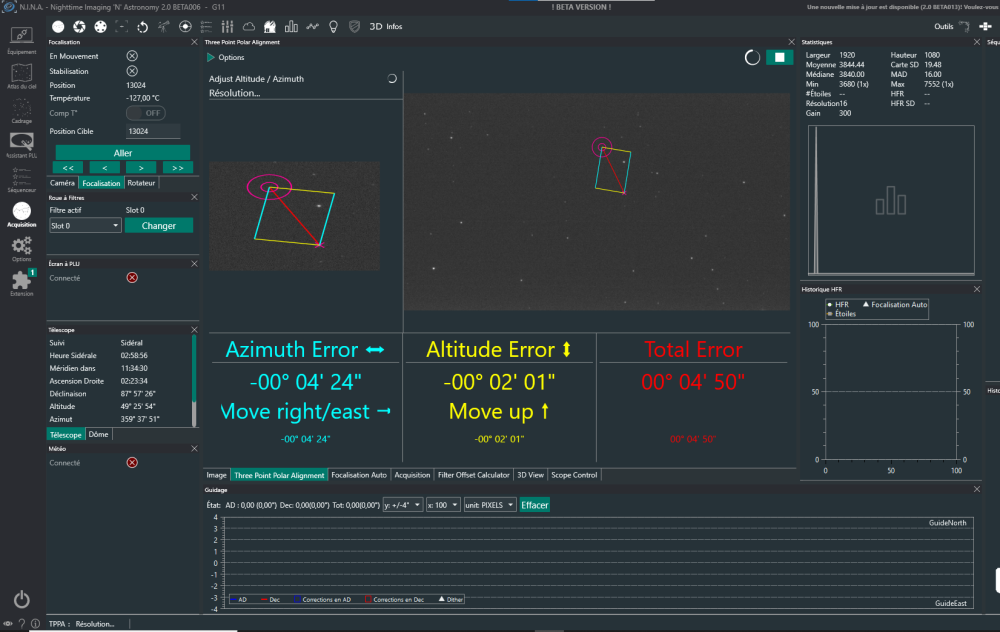Click the single < focus step button

click(105, 168)
